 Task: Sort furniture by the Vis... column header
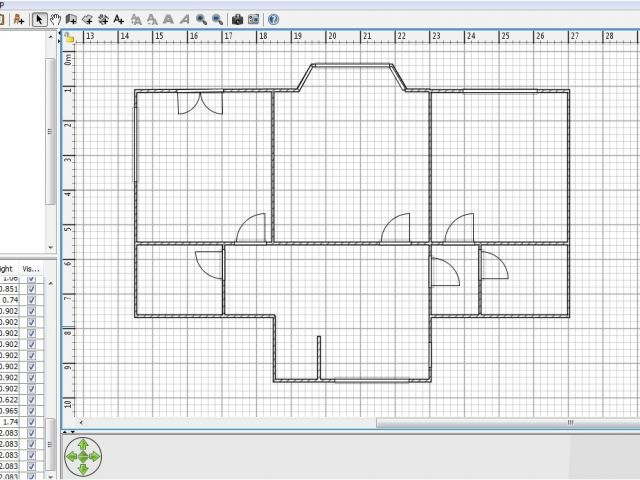pyautogui.click(x=32, y=268)
